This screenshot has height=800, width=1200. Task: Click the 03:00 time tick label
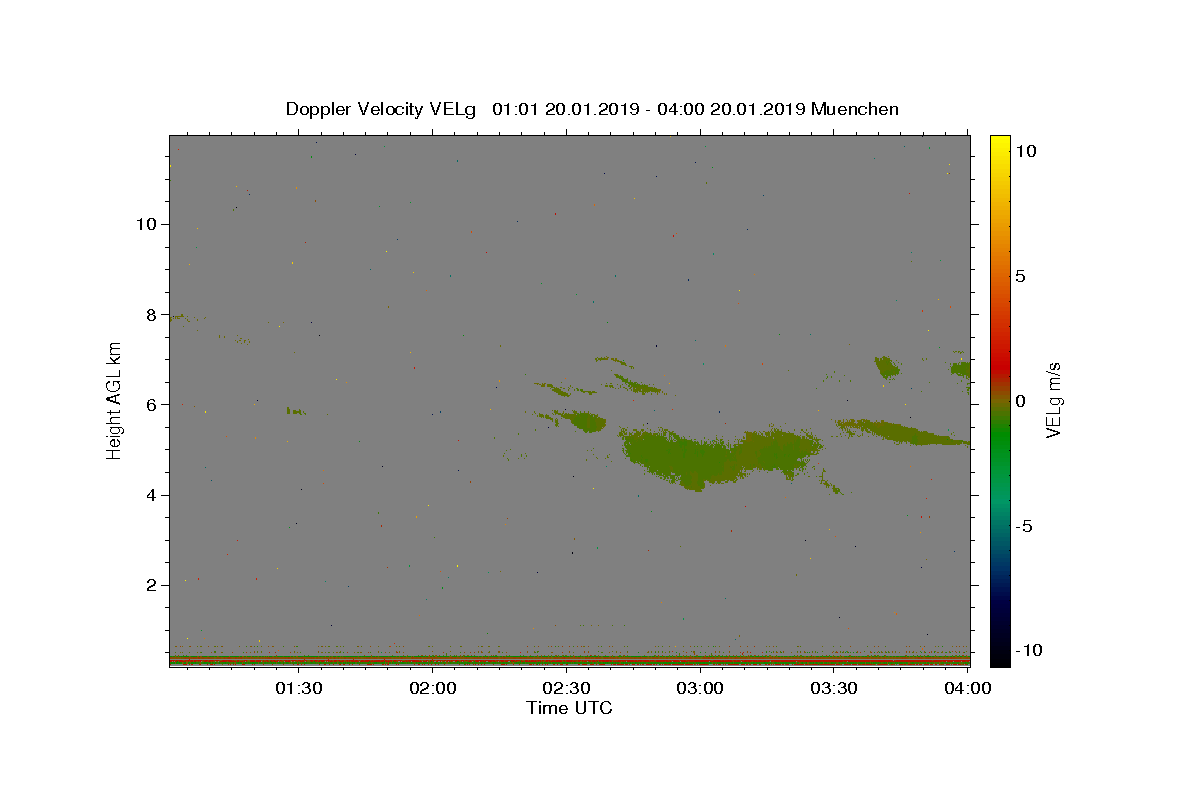pos(700,688)
